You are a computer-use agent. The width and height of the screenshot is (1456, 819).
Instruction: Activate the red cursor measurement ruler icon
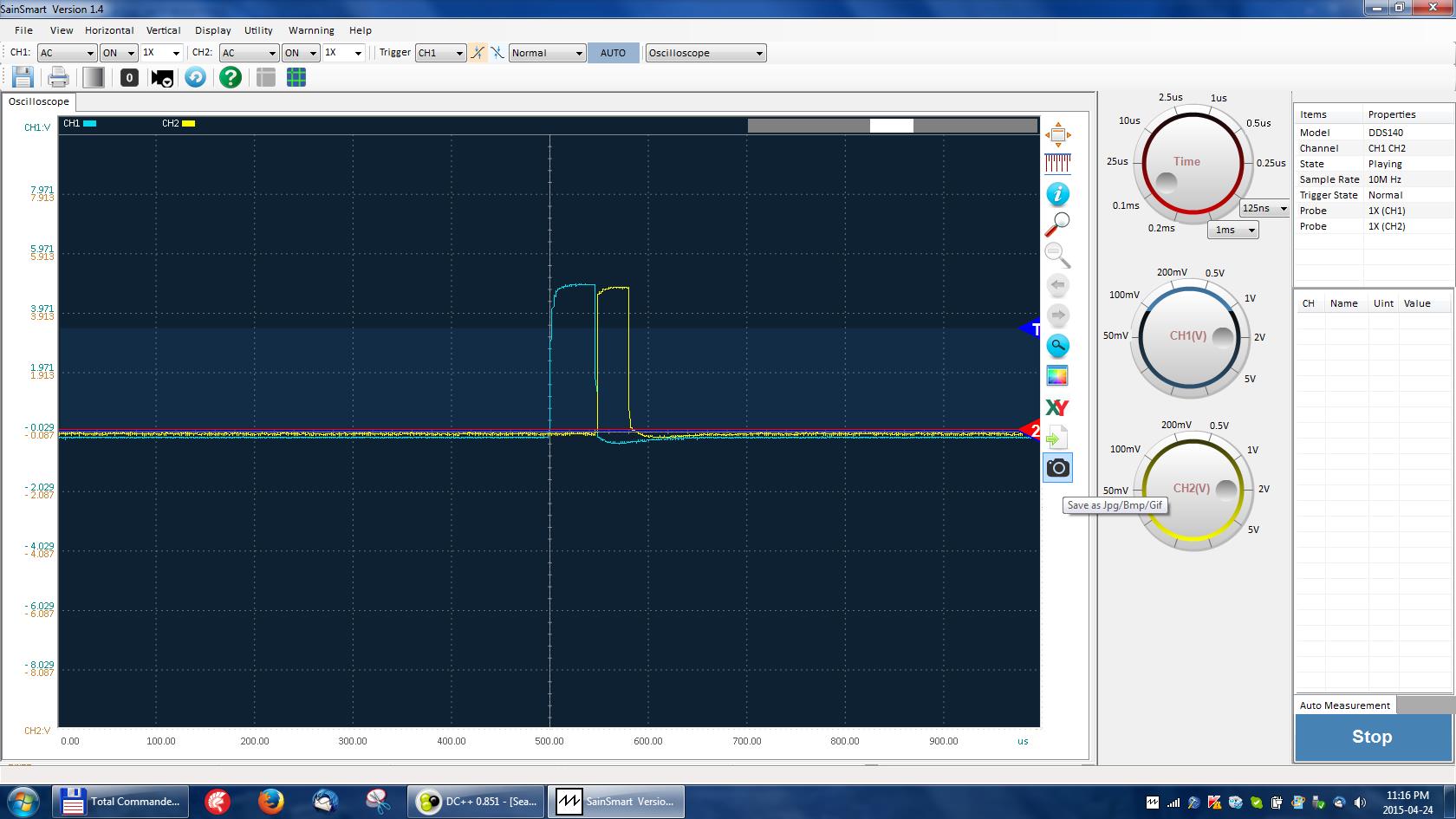pyautogui.click(x=1057, y=162)
